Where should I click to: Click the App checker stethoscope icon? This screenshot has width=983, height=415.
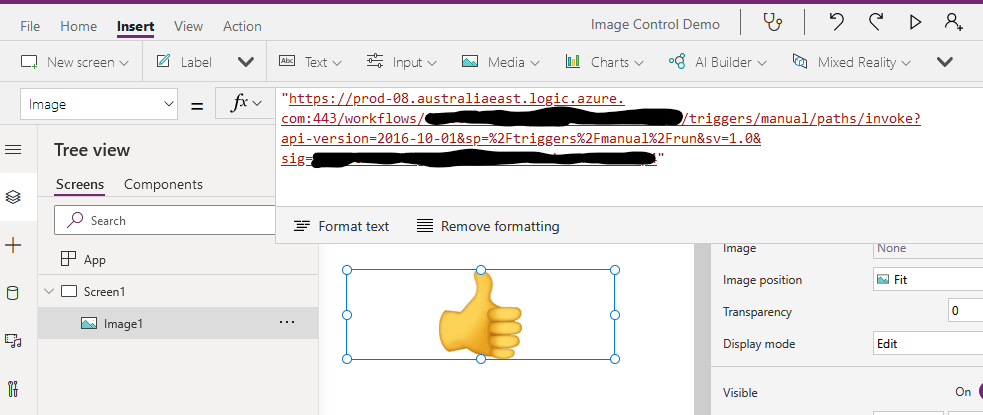[x=772, y=22]
